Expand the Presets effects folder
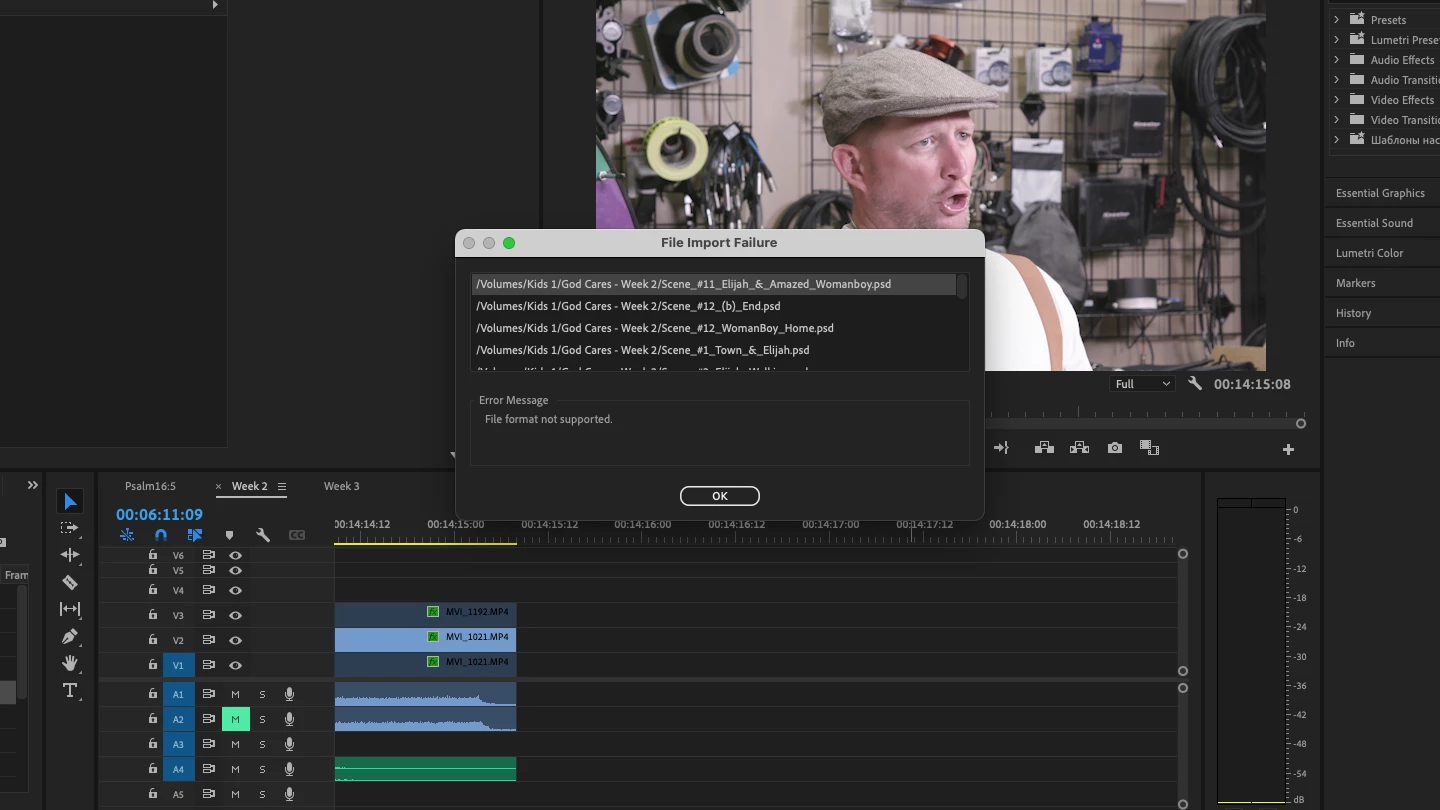The width and height of the screenshot is (1440, 810). [1337, 19]
